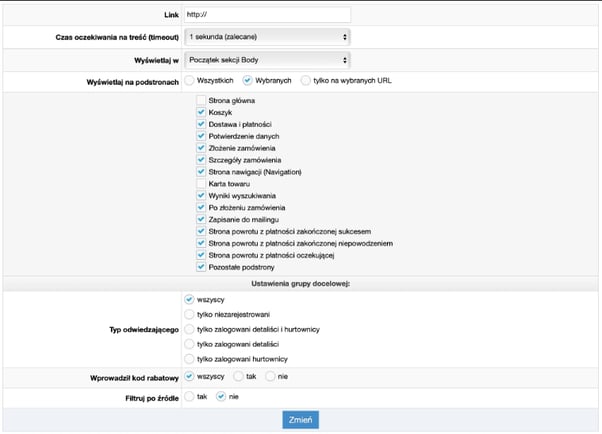
Task: Enable the 'Karta towaru' checkbox
Action: click(x=201, y=184)
